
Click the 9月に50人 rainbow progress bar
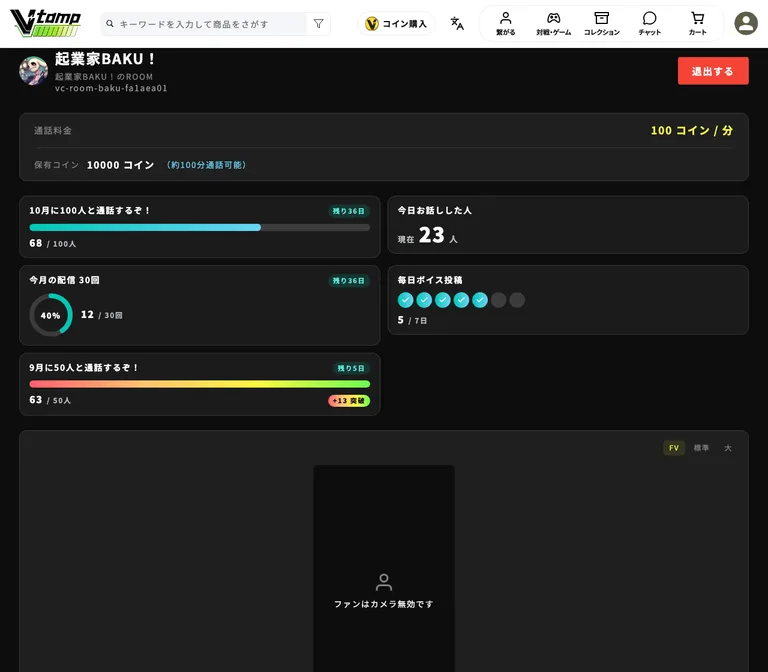[x=199, y=384]
